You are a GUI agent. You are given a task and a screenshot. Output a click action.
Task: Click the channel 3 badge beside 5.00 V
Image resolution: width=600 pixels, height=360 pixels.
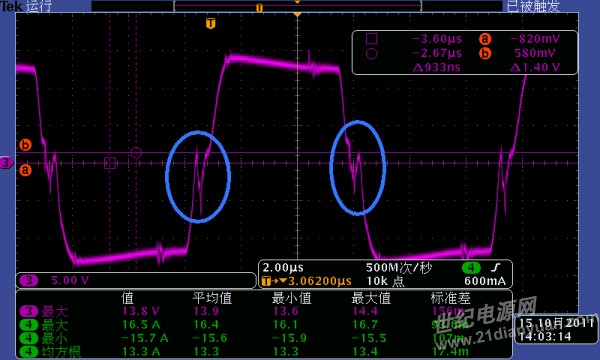(x=29, y=280)
